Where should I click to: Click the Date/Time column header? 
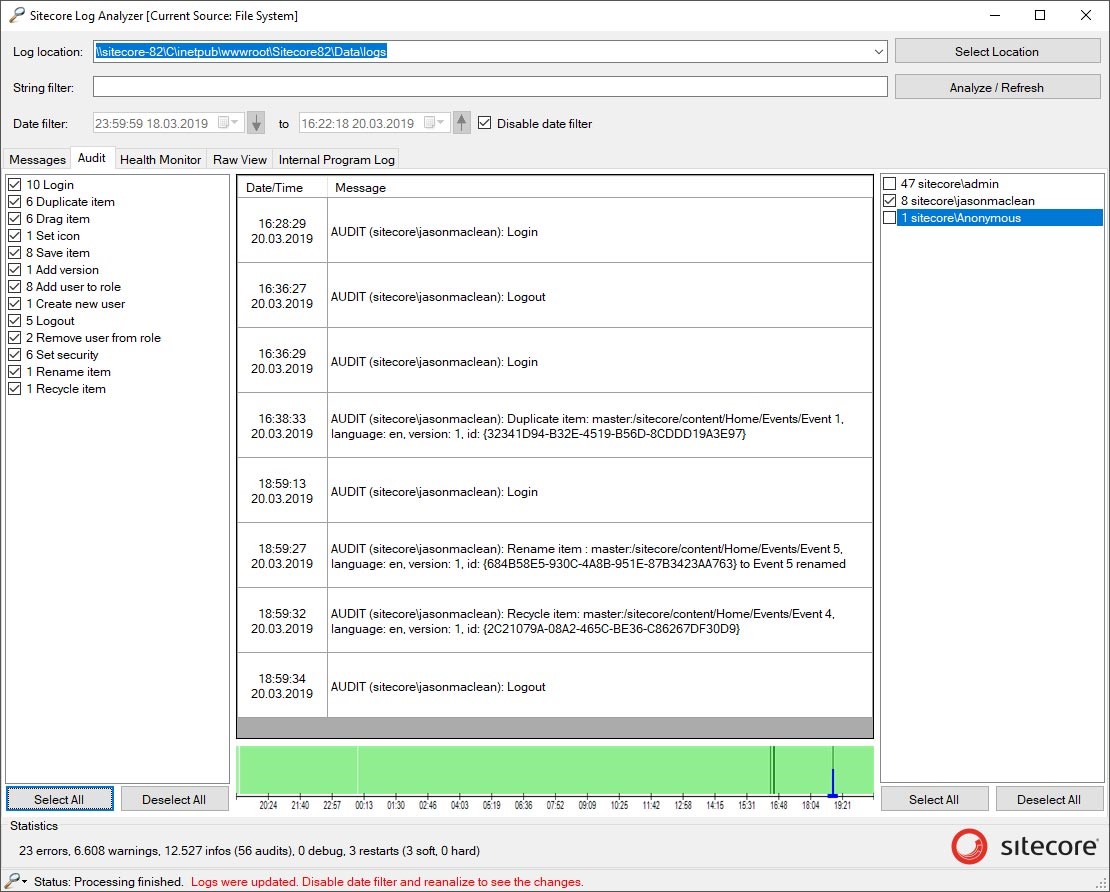pos(282,188)
